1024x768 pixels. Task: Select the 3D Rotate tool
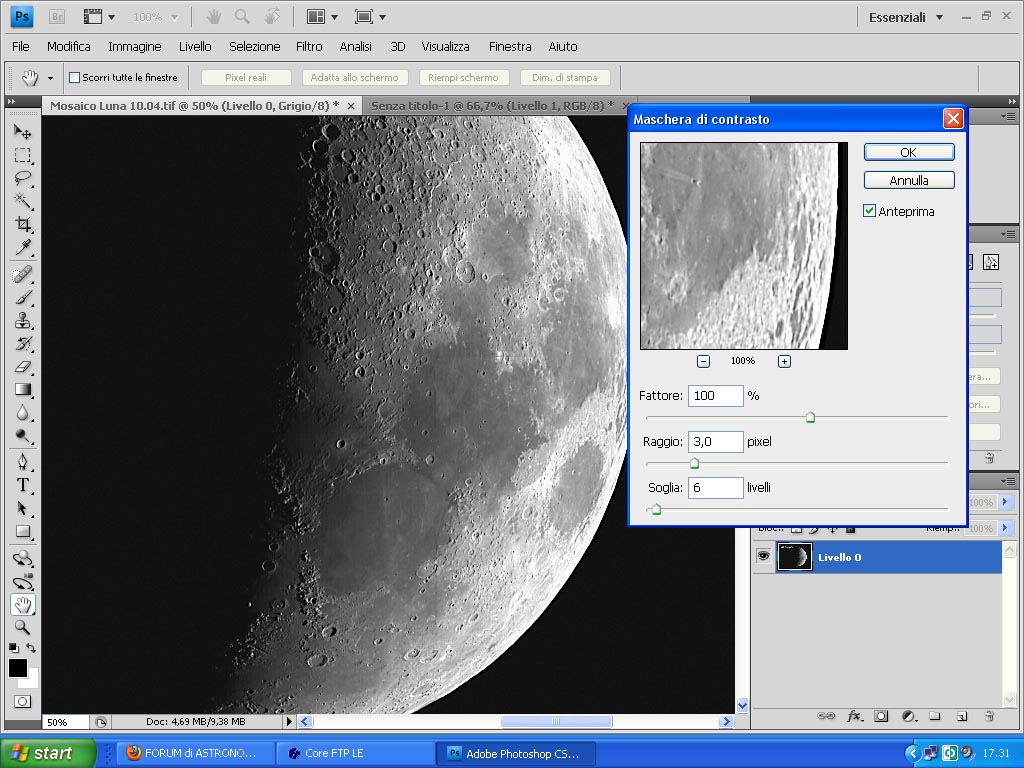tap(22, 559)
